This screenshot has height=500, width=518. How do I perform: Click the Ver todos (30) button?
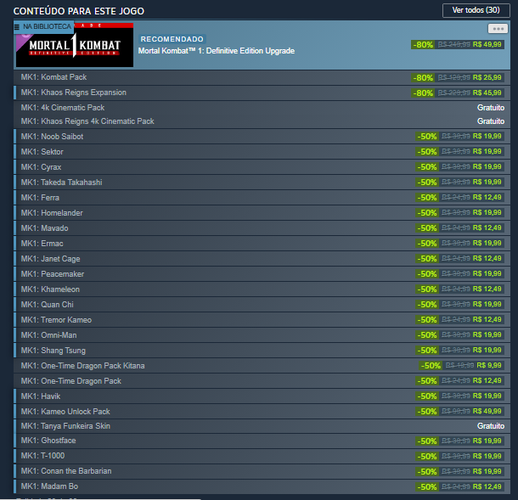pos(476,10)
